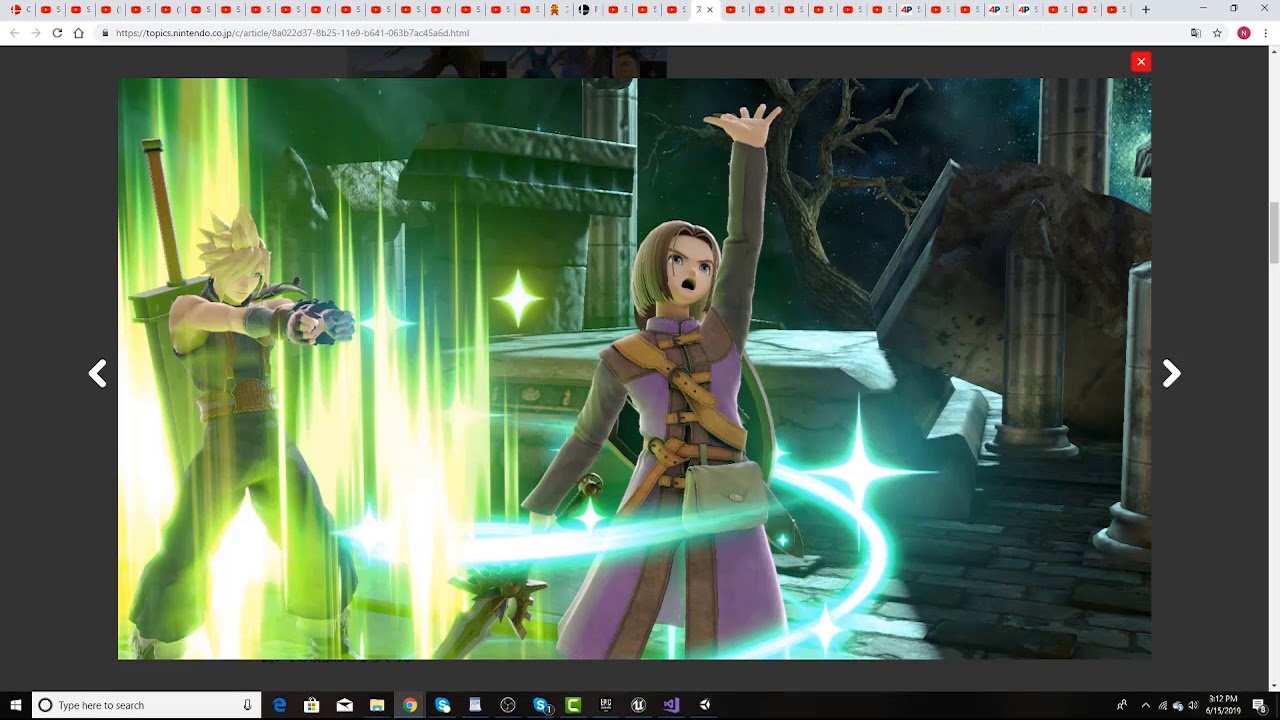
Task: Close the image lightbox with red X
Action: click(x=1141, y=62)
